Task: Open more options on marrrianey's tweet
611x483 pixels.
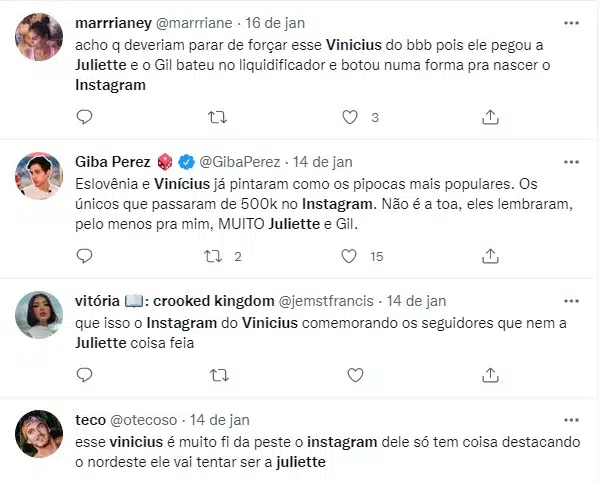Action: [x=571, y=21]
